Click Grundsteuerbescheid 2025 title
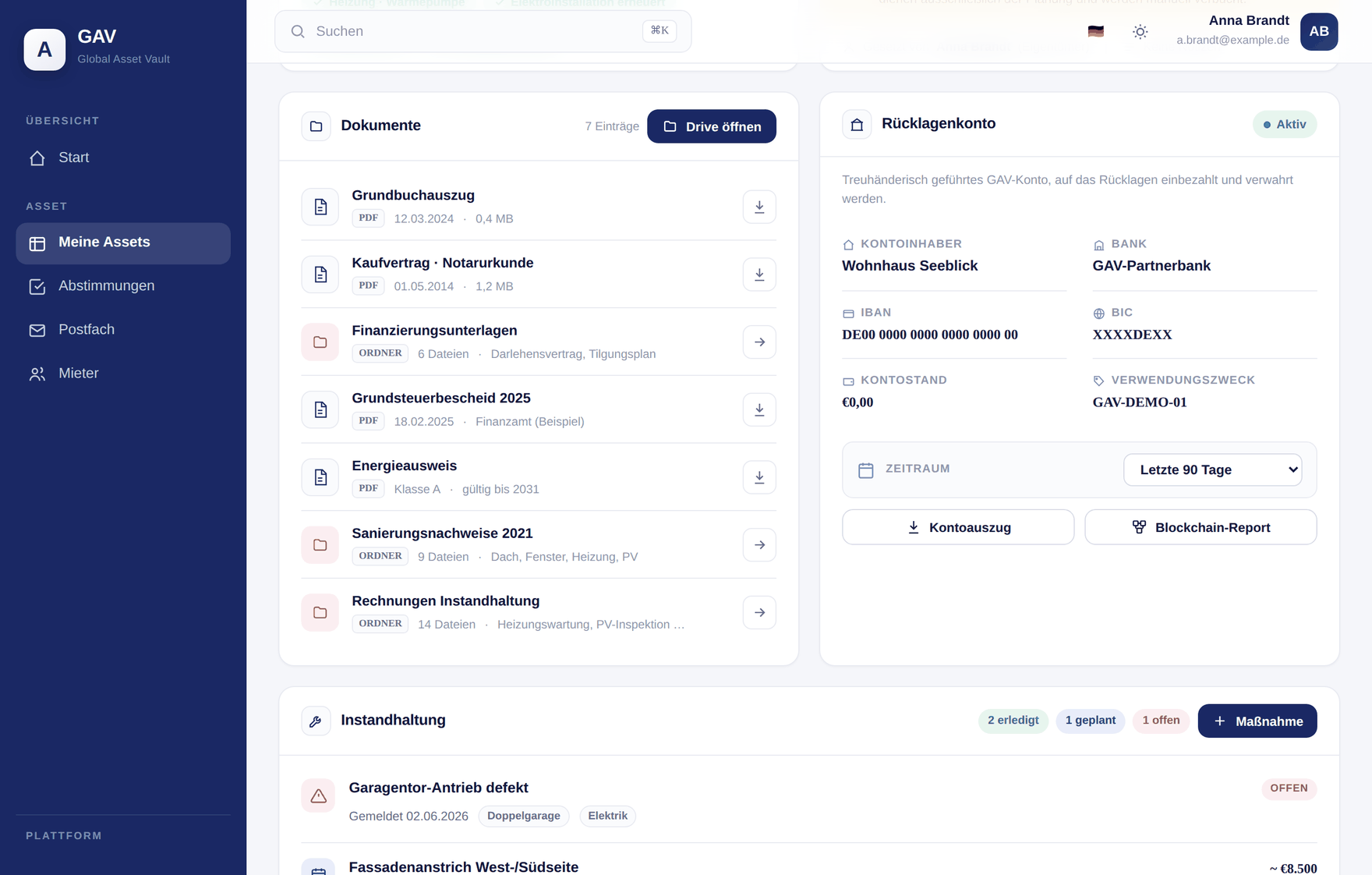Image resolution: width=1372 pixels, height=875 pixels. (441, 399)
